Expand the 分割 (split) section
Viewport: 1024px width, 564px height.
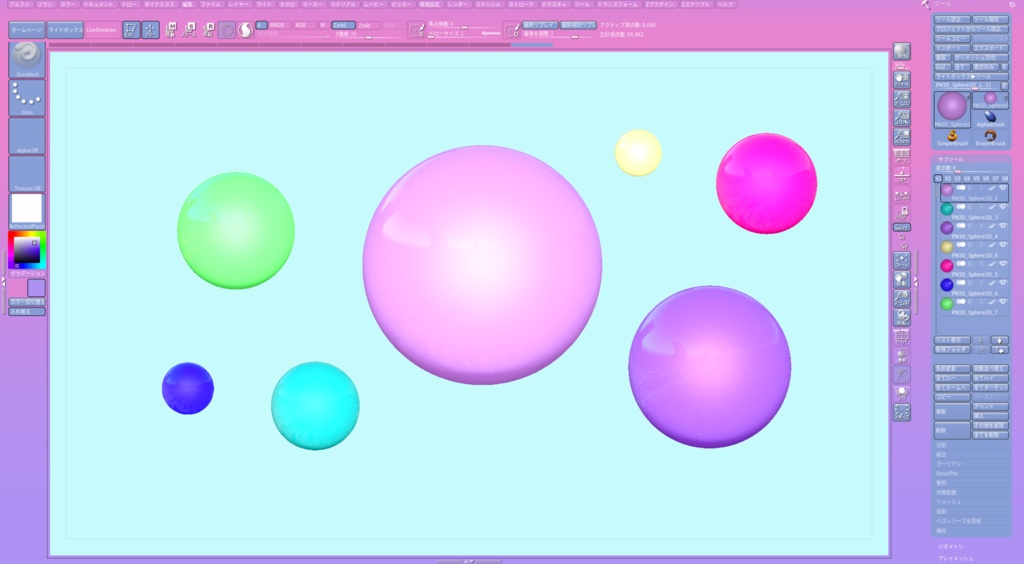pyautogui.click(x=941, y=445)
